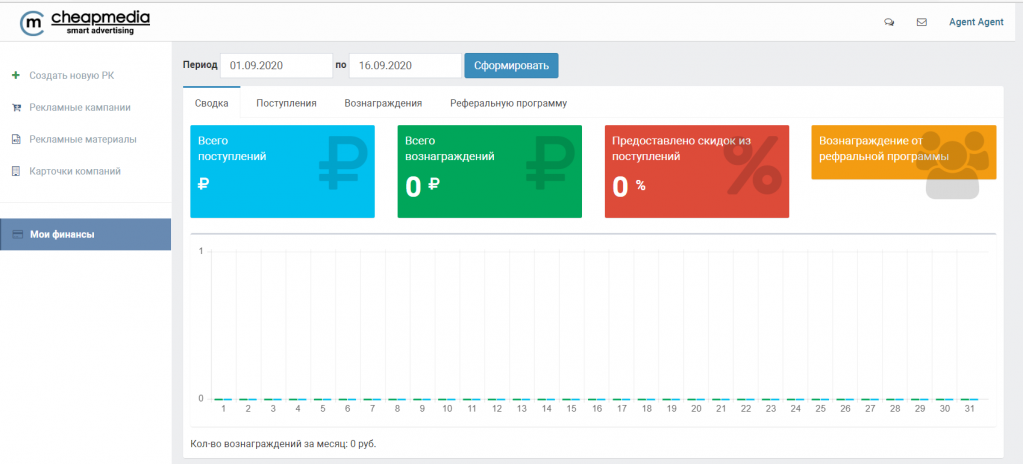Click the card icon for Мои финансы
The height and width of the screenshot is (464, 1023).
click(x=18, y=235)
